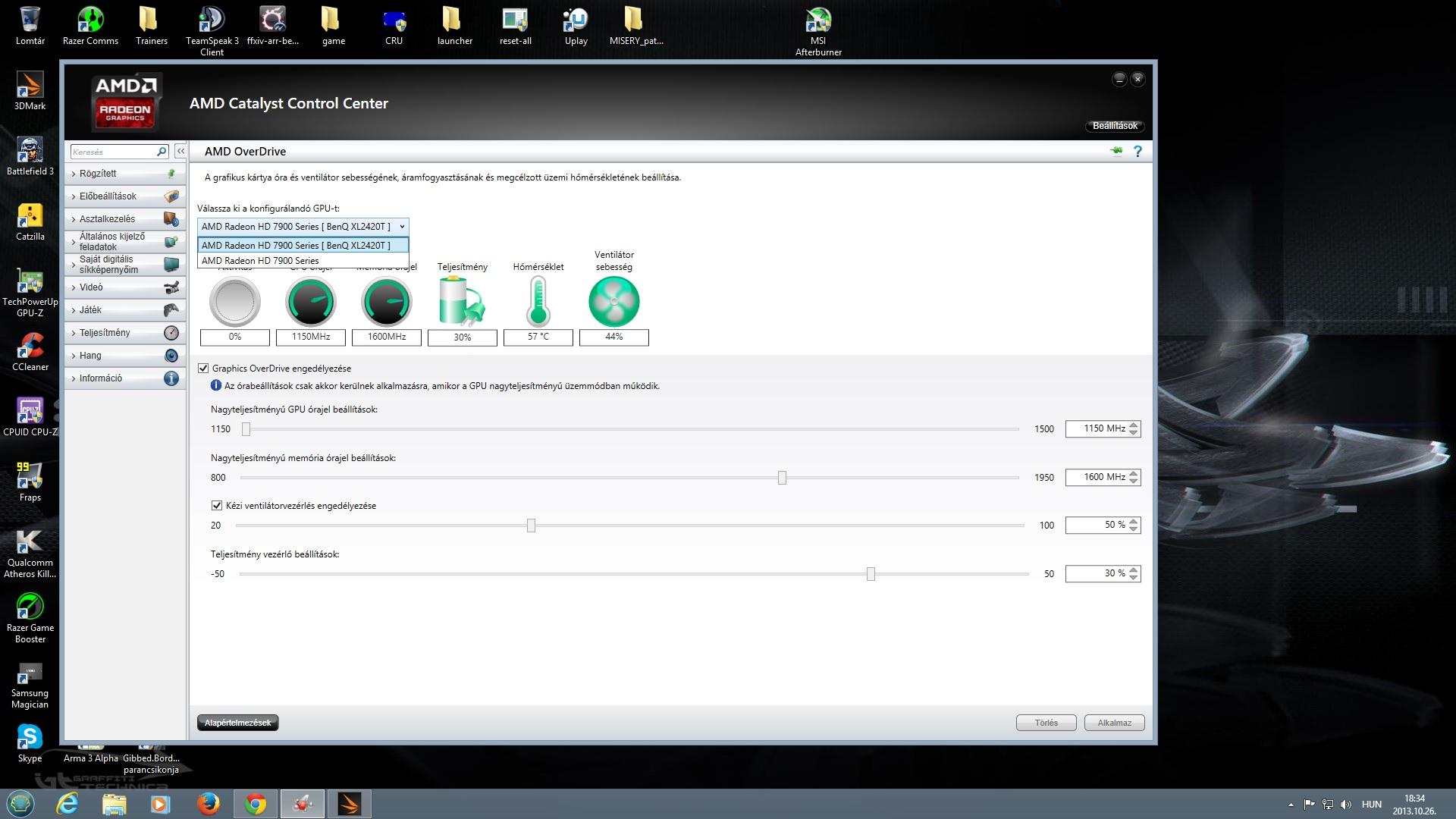The width and height of the screenshot is (1456, 819).
Task: Open MSI Afterburner desktop shortcut
Action: [818, 31]
